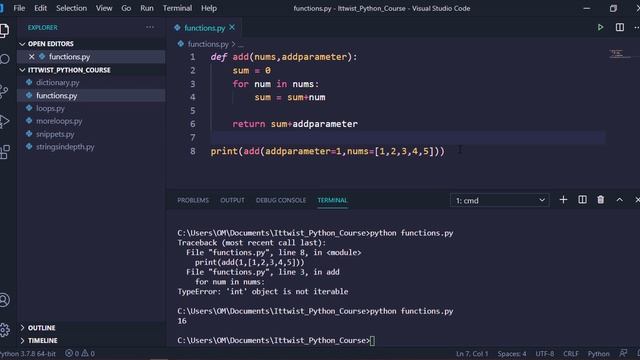Change language mode via Python item
640x360 pixels.
tap(598, 353)
